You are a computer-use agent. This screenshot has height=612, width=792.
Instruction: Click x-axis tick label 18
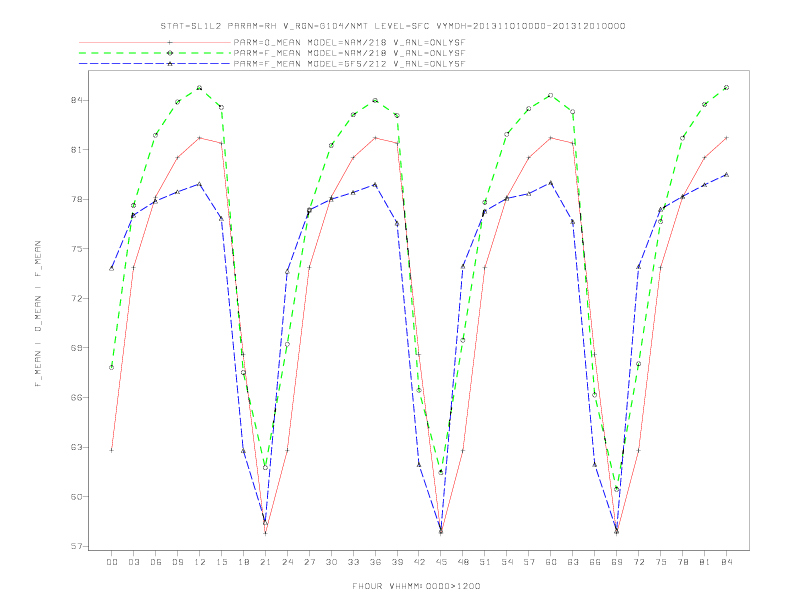[243, 562]
